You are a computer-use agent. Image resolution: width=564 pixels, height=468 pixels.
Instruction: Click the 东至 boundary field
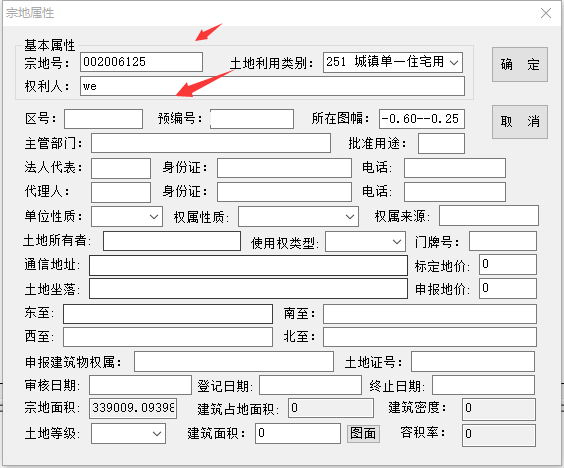click(168, 314)
